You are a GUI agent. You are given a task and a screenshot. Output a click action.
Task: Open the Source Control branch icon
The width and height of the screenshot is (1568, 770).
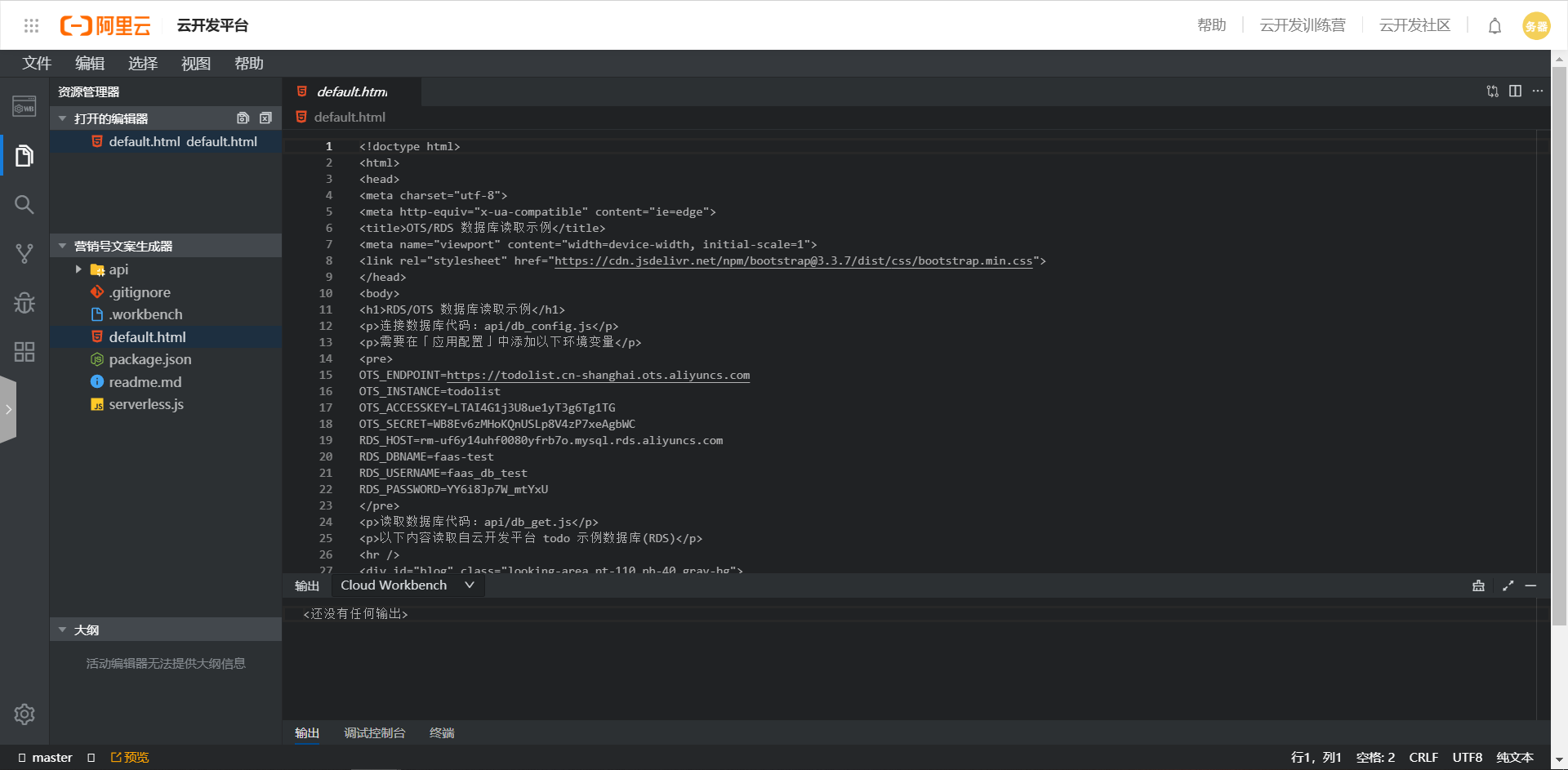pos(24,254)
